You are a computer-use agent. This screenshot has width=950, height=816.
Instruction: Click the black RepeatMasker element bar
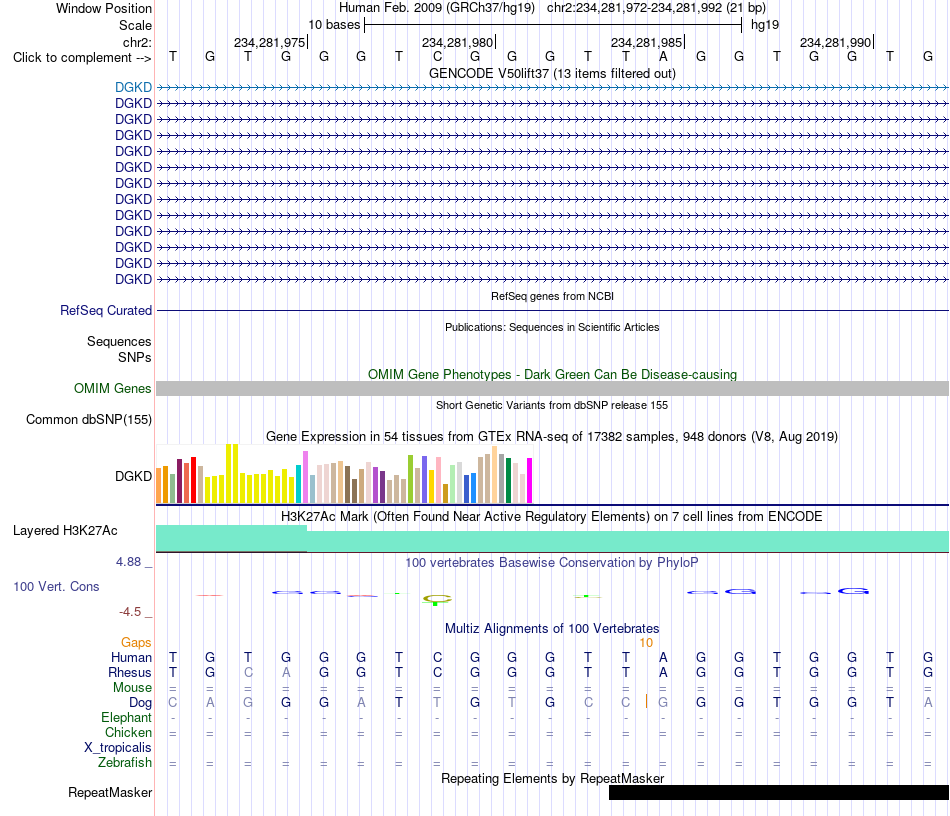tap(779, 792)
